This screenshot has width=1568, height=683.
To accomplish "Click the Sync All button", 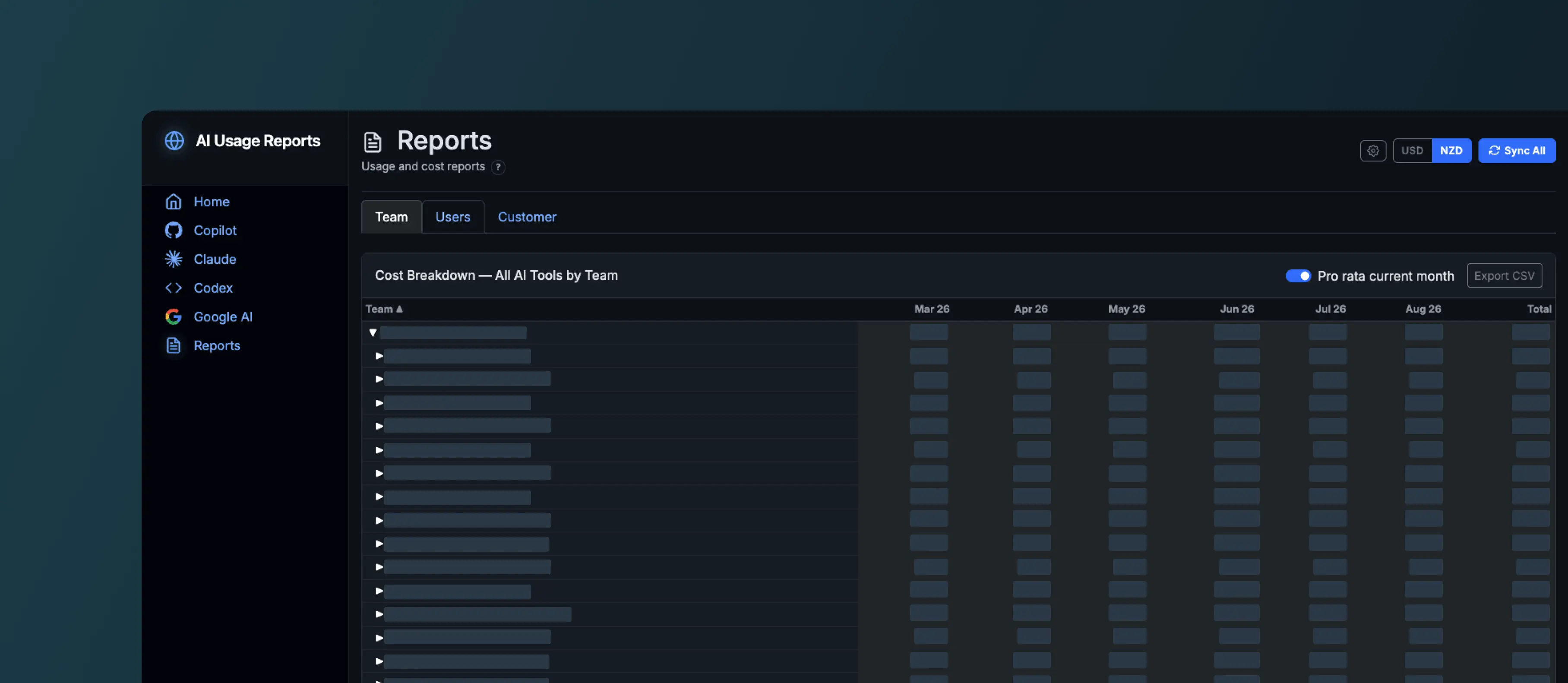I will click(1516, 150).
